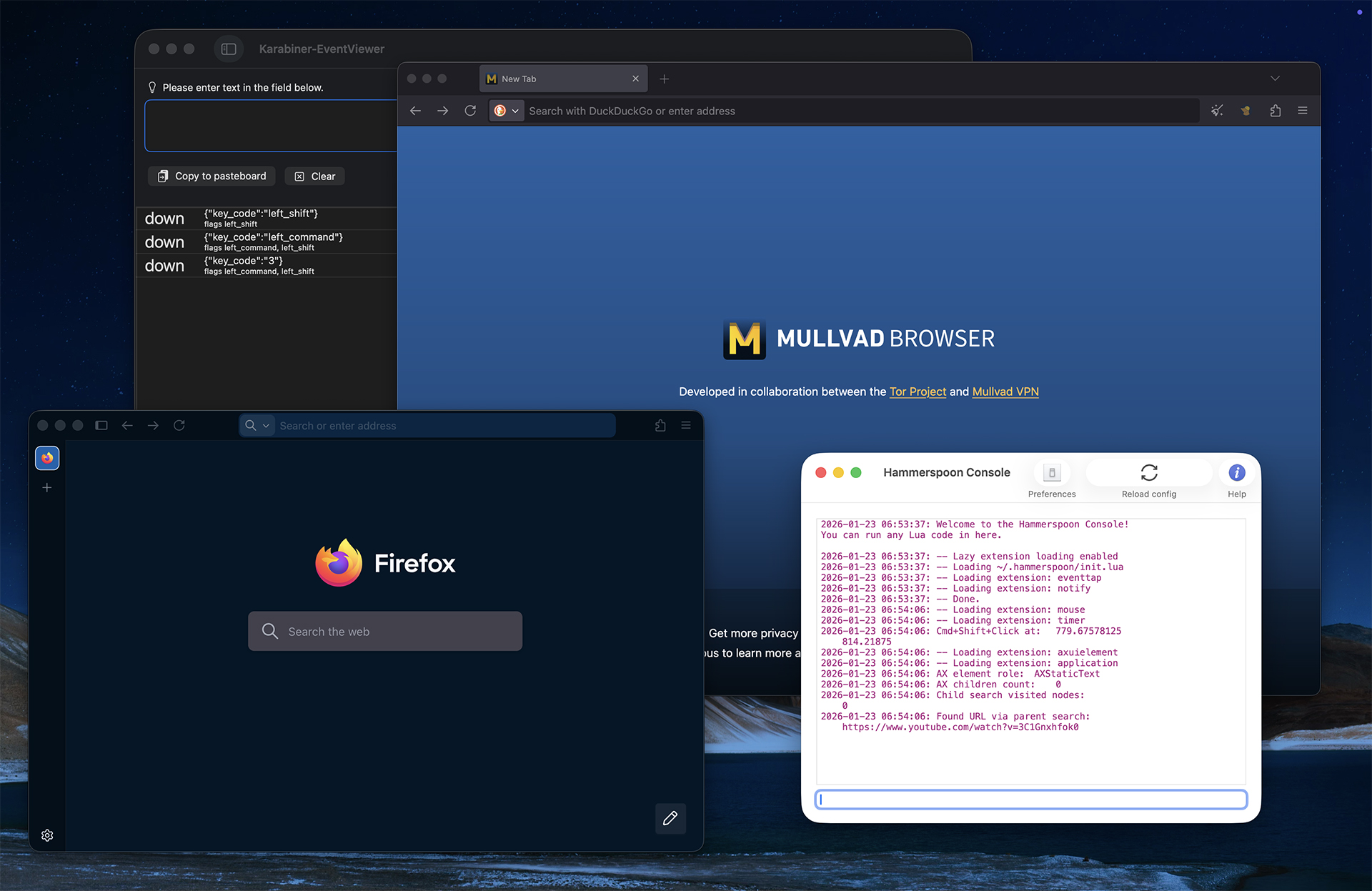Viewport: 1372px width, 891px height.
Task: Click the Mullvad extensions puzzle icon
Action: tap(1275, 111)
